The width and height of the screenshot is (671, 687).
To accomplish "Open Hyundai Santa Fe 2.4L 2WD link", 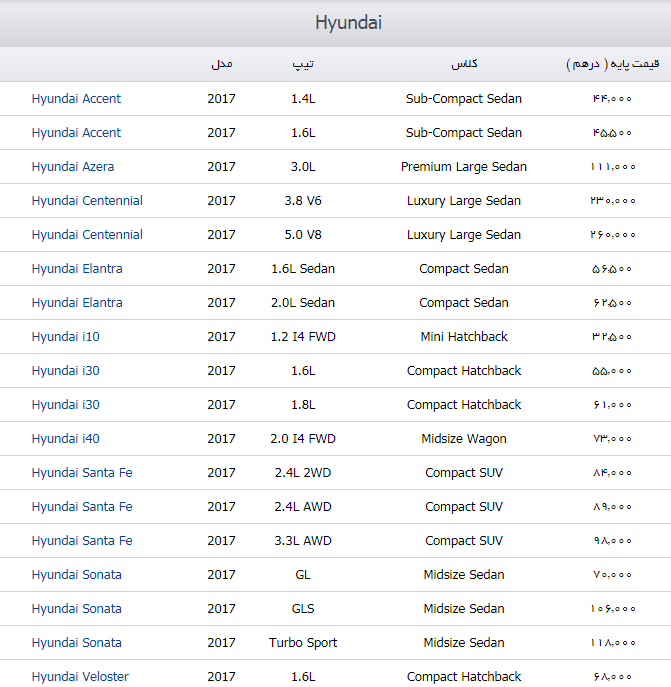I will [82, 473].
